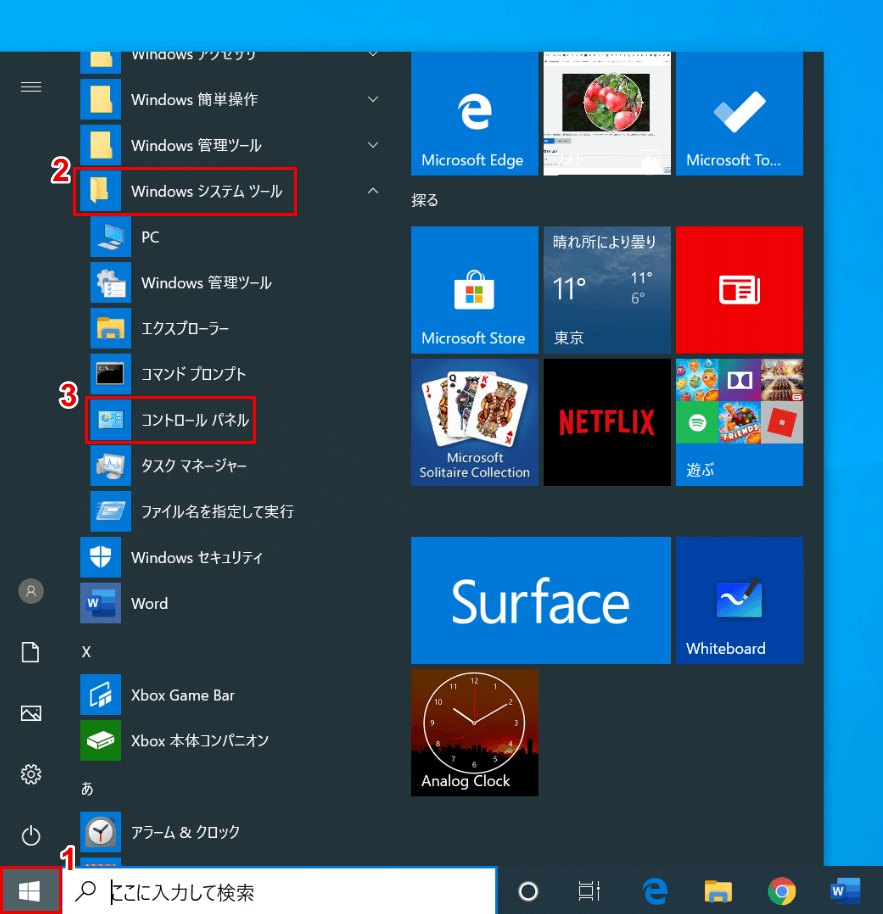Click Cortana circle on the taskbar
The width and height of the screenshot is (883, 914).
click(x=528, y=891)
